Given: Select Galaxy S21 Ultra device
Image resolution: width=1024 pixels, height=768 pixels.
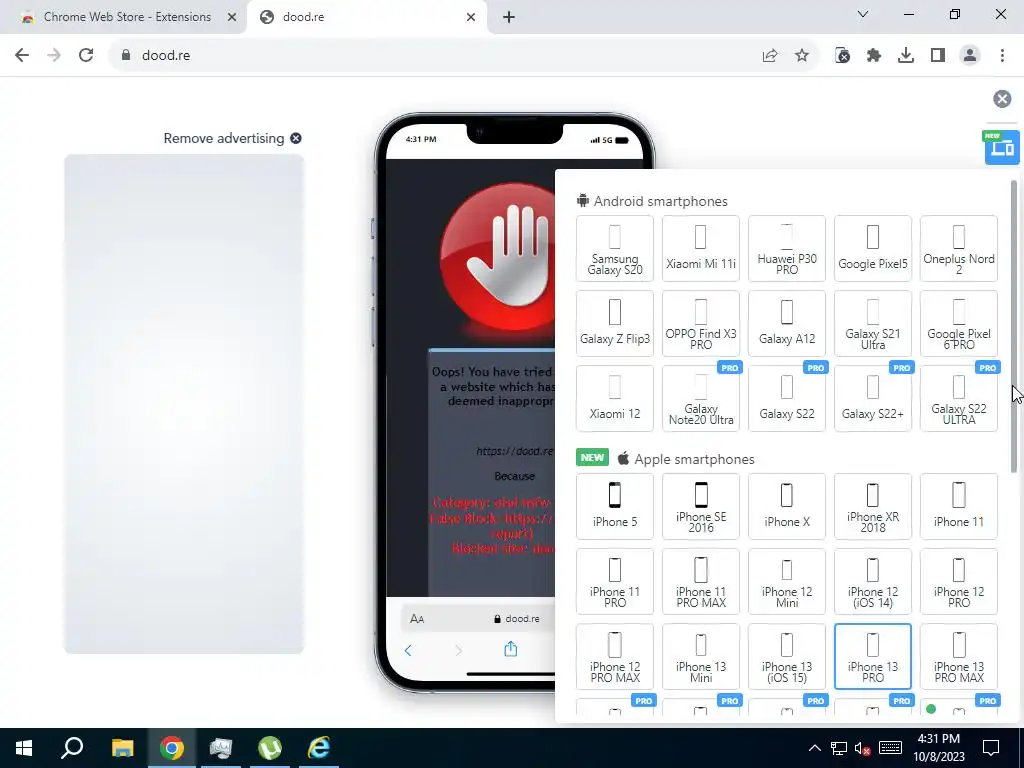Looking at the screenshot, I should click(x=872, y=324).
